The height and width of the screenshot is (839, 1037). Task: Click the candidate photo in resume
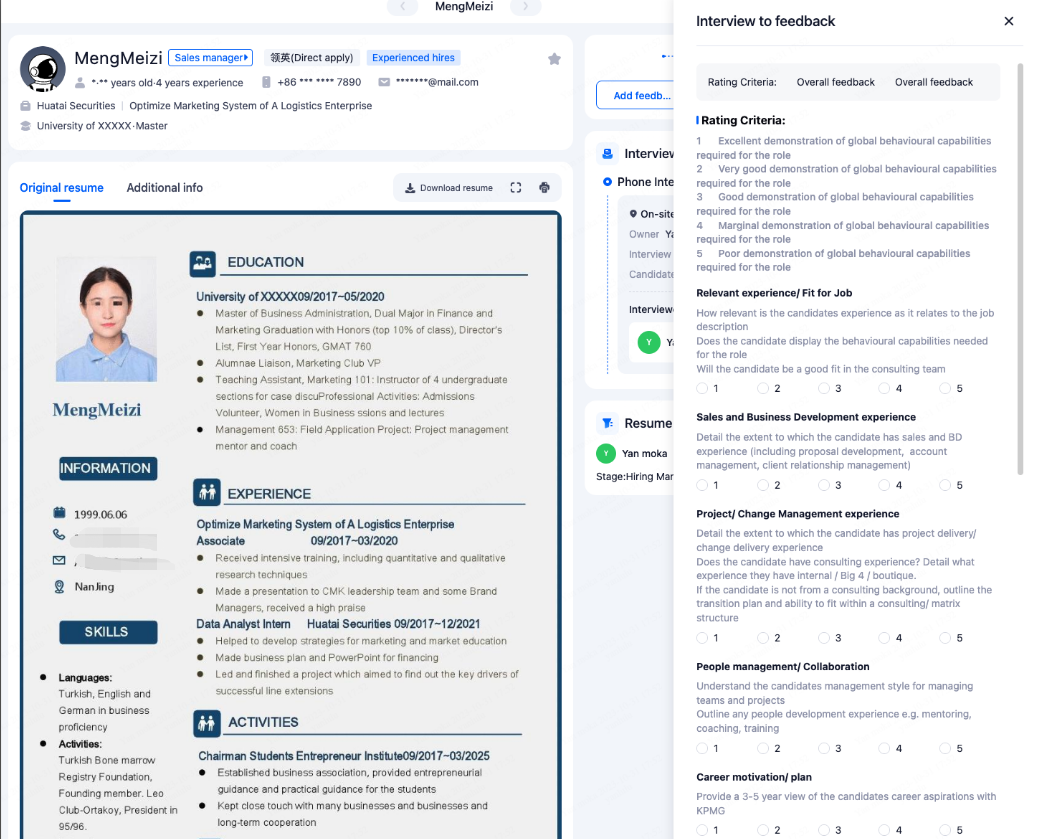[106, 319]
